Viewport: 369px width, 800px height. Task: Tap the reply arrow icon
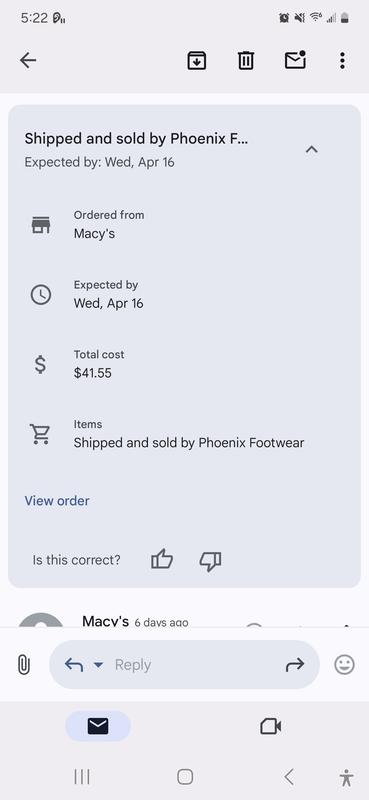(74, 665)
